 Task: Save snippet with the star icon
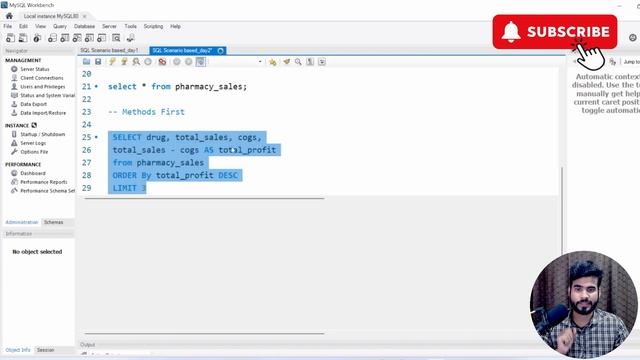pyautogui.click(x=272, y=62)
